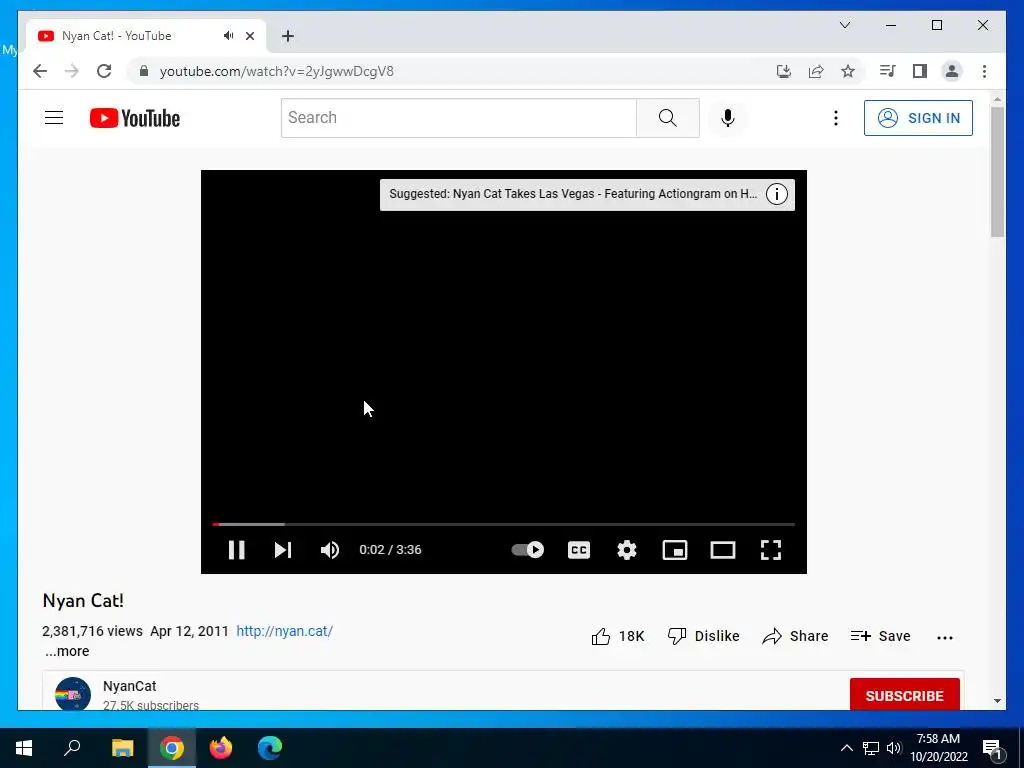The image size is (1024, 768).
Task: Open media controls in Chrome toolbar
Action: (x=887, y=71)
